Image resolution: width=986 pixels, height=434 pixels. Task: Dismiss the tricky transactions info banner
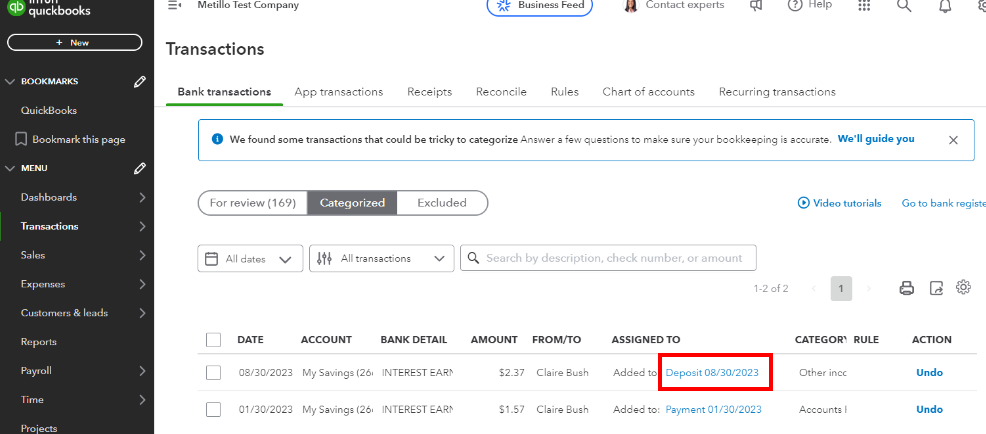click(953, 140)
